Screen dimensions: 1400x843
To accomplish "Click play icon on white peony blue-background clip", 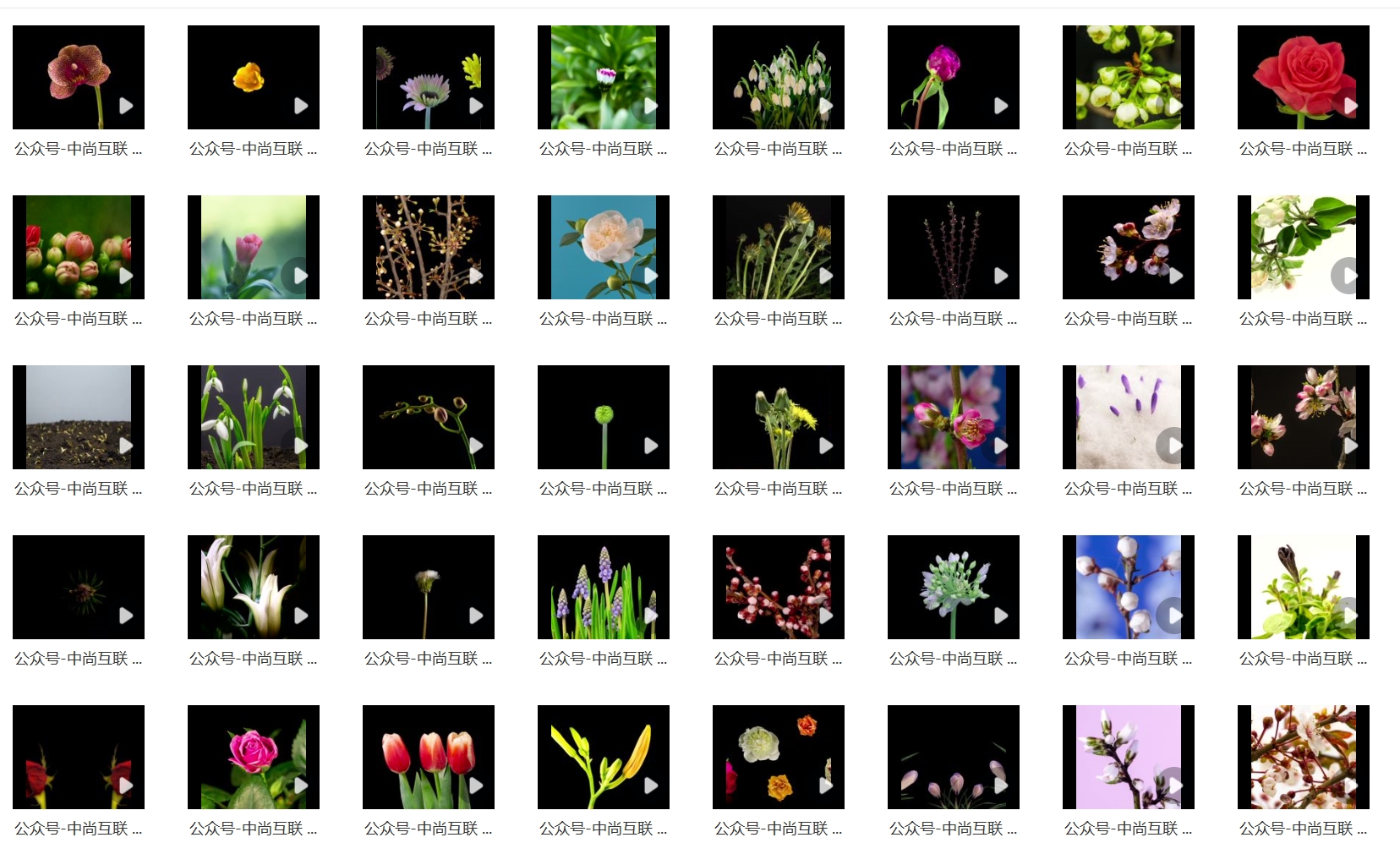I will click(651, 276).
